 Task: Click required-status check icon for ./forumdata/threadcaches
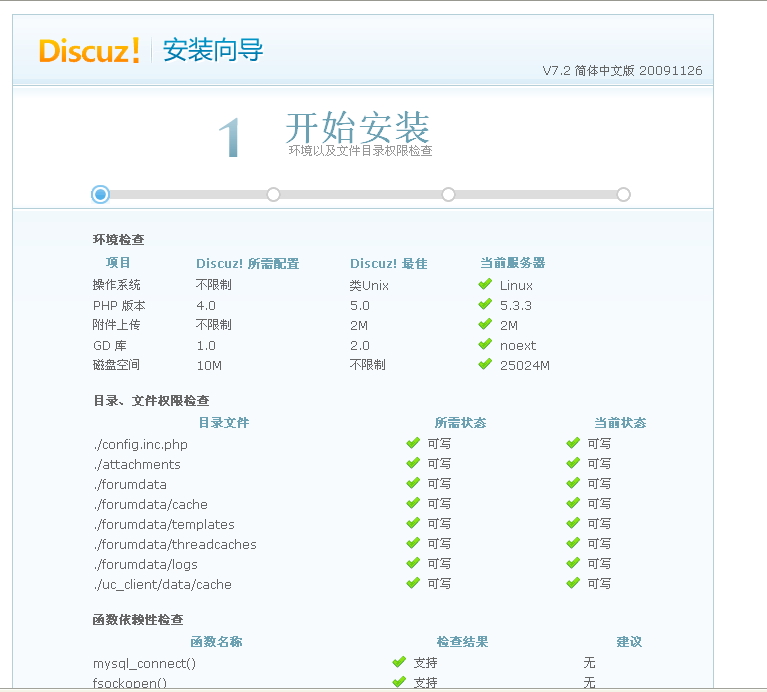click(413, 543)
